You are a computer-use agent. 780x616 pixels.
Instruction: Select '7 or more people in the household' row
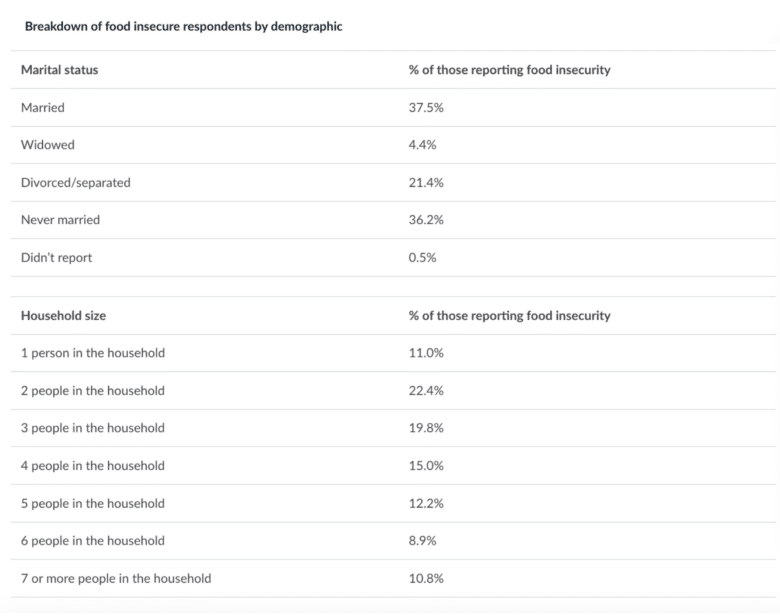[116, 578]
